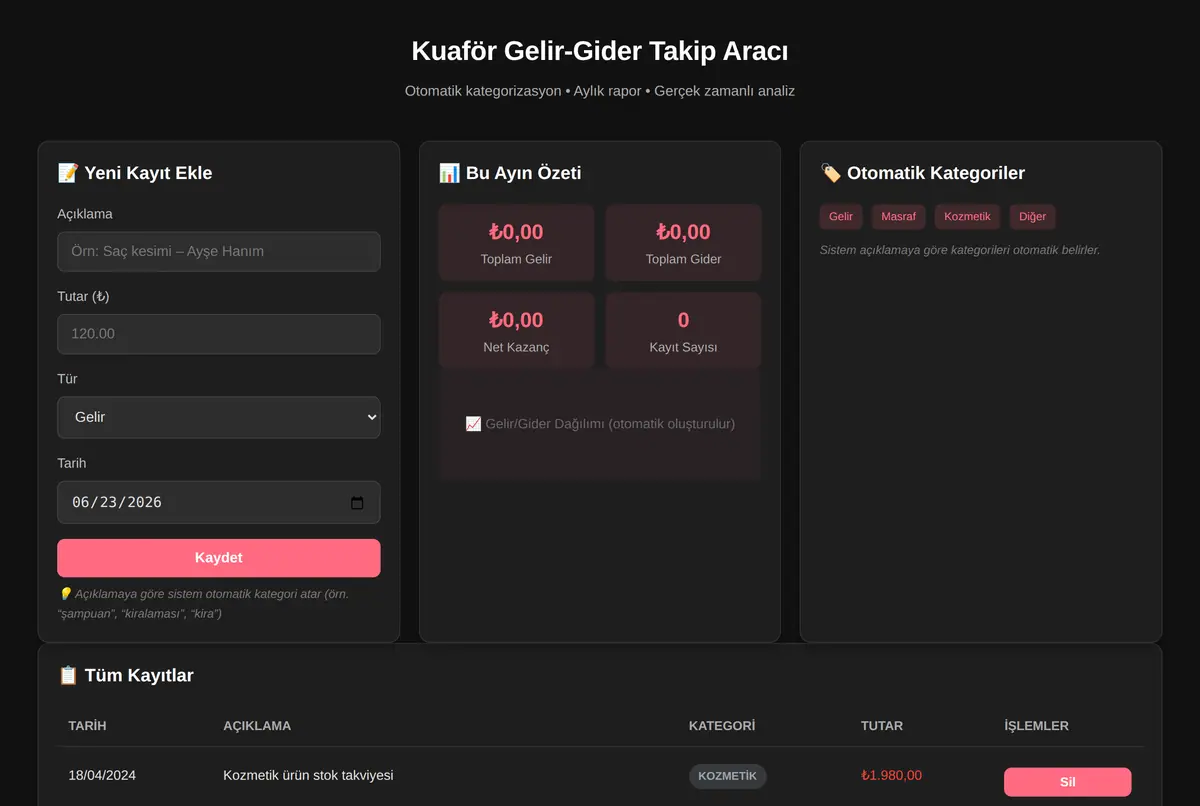Select the Masraf category tag

pyautogui.click(x=898, y=217)
